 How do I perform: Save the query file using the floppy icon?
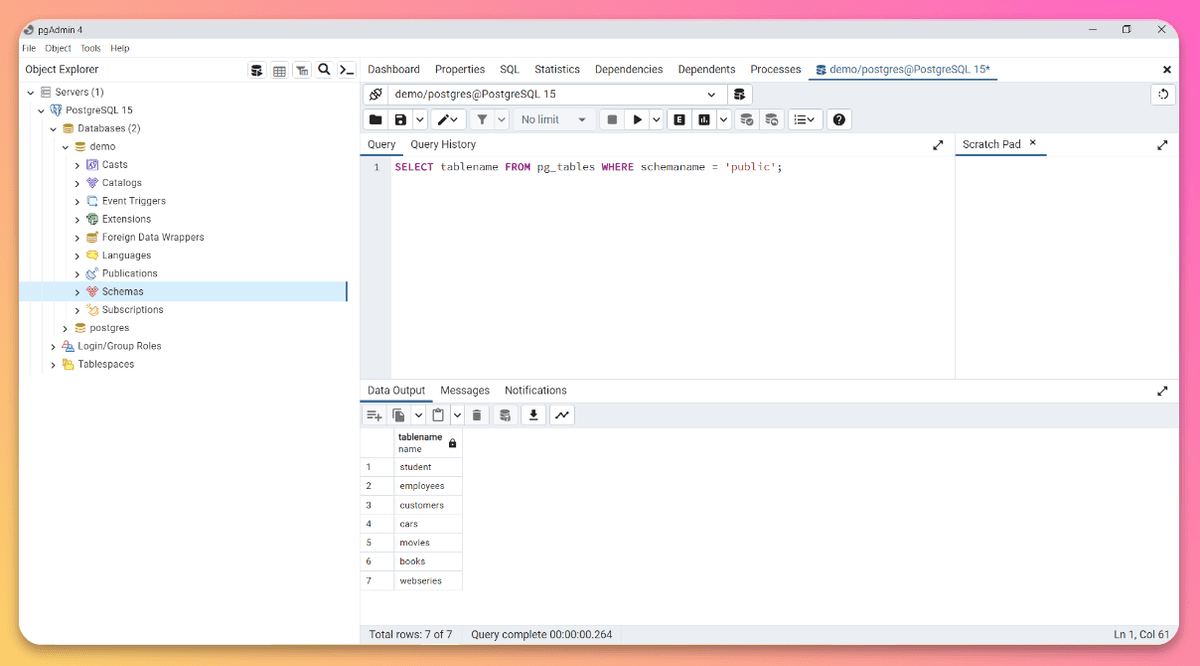pos(401,120)
